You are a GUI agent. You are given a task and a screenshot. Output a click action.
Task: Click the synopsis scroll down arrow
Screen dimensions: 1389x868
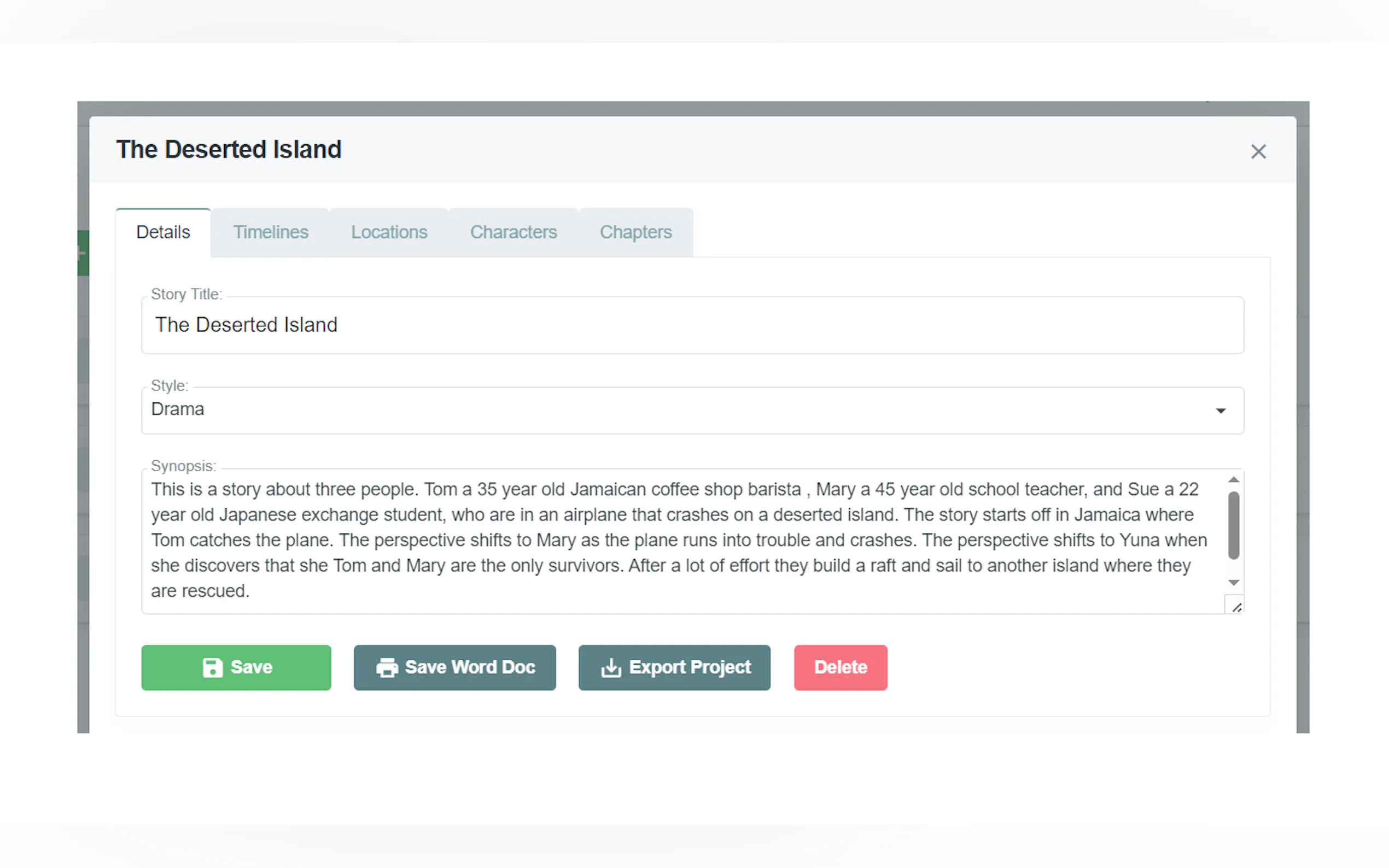[x=1233, y=583]
